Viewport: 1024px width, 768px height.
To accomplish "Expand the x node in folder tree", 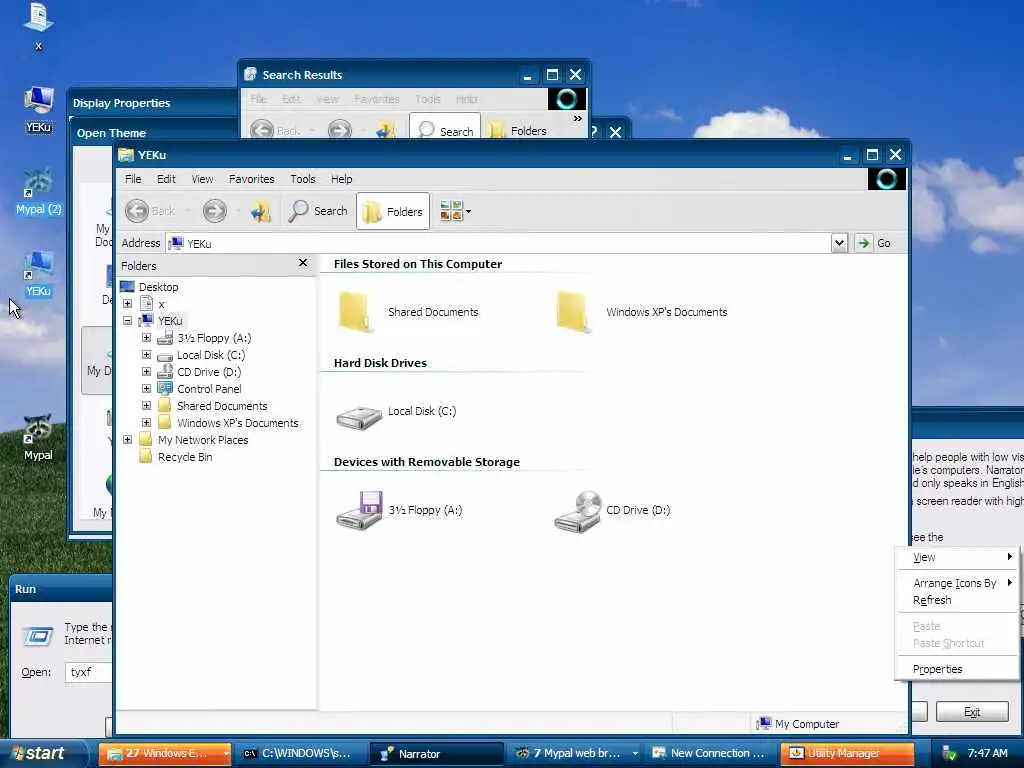I will [127, 304].
